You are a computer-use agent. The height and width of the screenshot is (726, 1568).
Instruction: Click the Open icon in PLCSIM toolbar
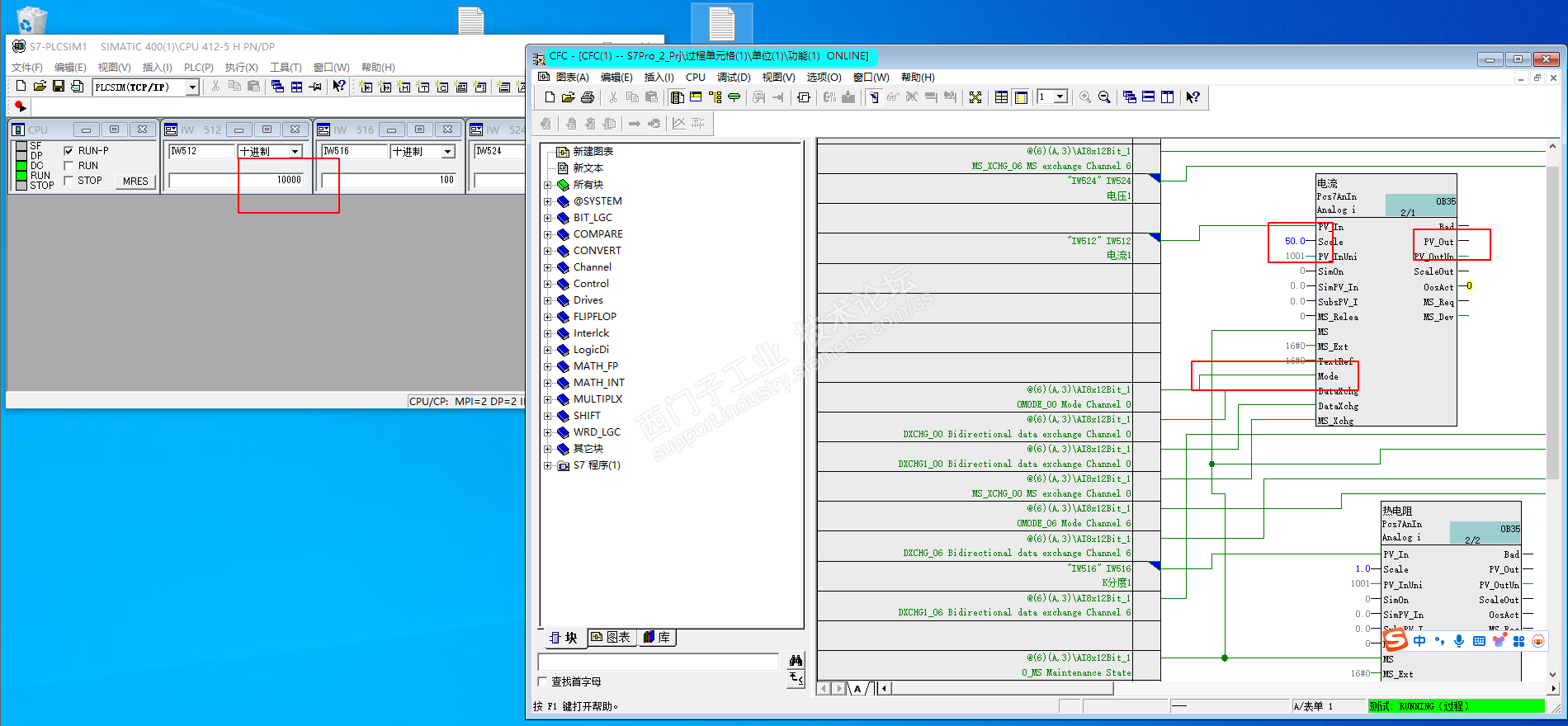pyautogui.click(x=40, y=87)
